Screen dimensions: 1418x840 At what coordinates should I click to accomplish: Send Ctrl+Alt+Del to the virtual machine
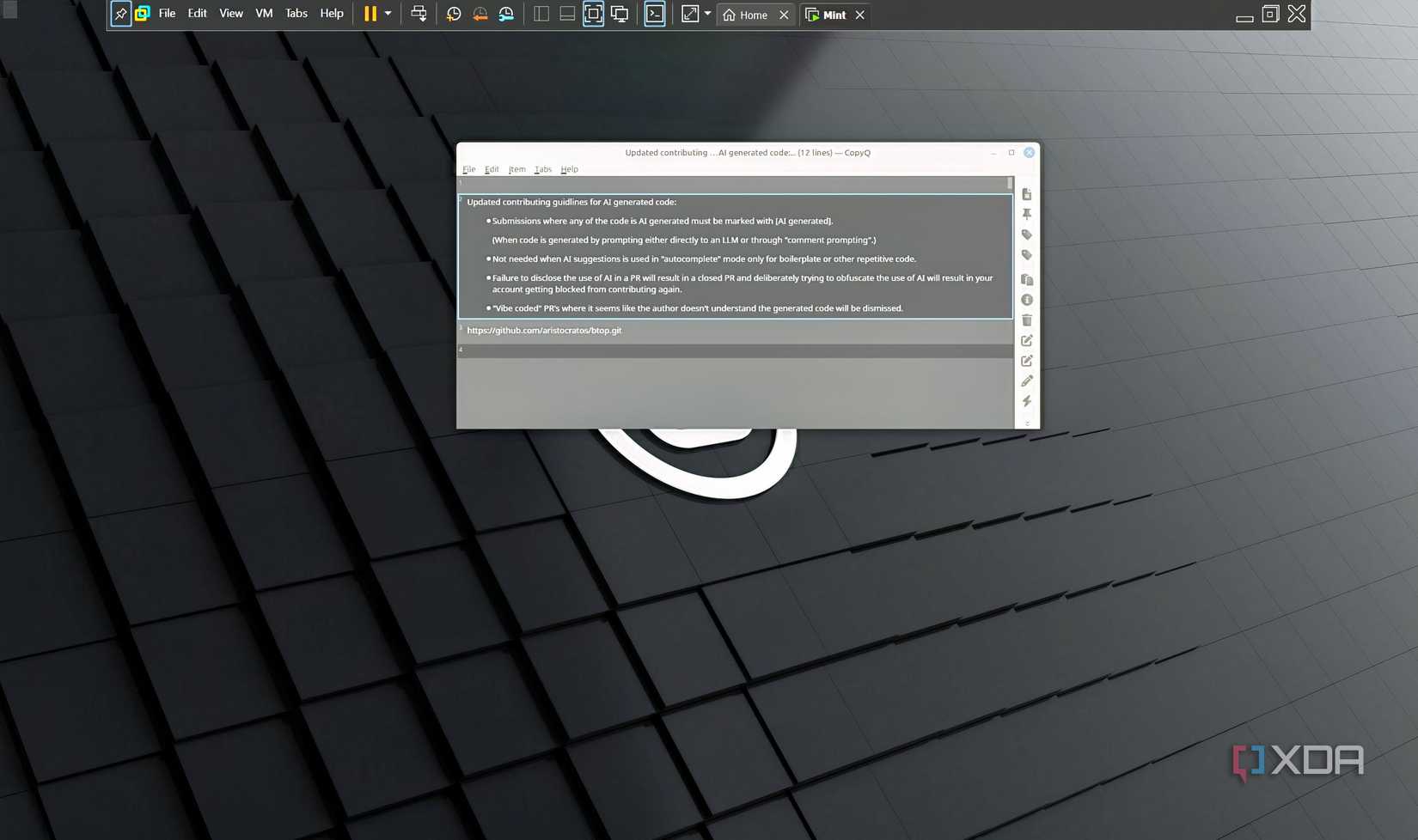[419, 13]
